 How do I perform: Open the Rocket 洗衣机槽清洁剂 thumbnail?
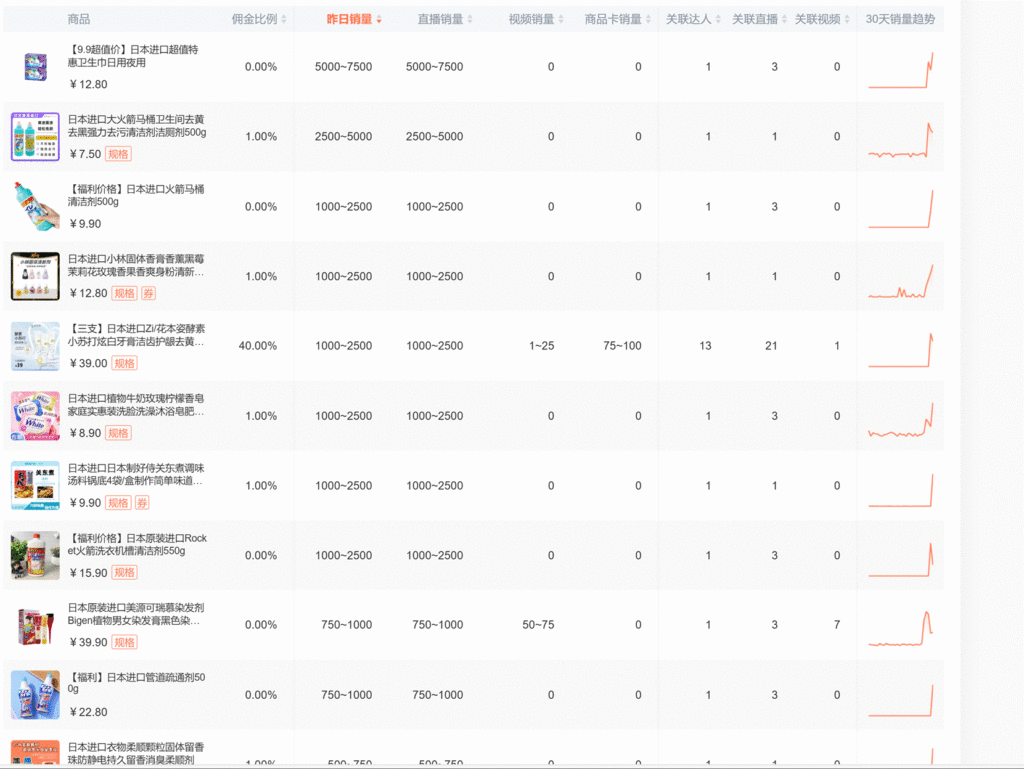pos(35,556)
